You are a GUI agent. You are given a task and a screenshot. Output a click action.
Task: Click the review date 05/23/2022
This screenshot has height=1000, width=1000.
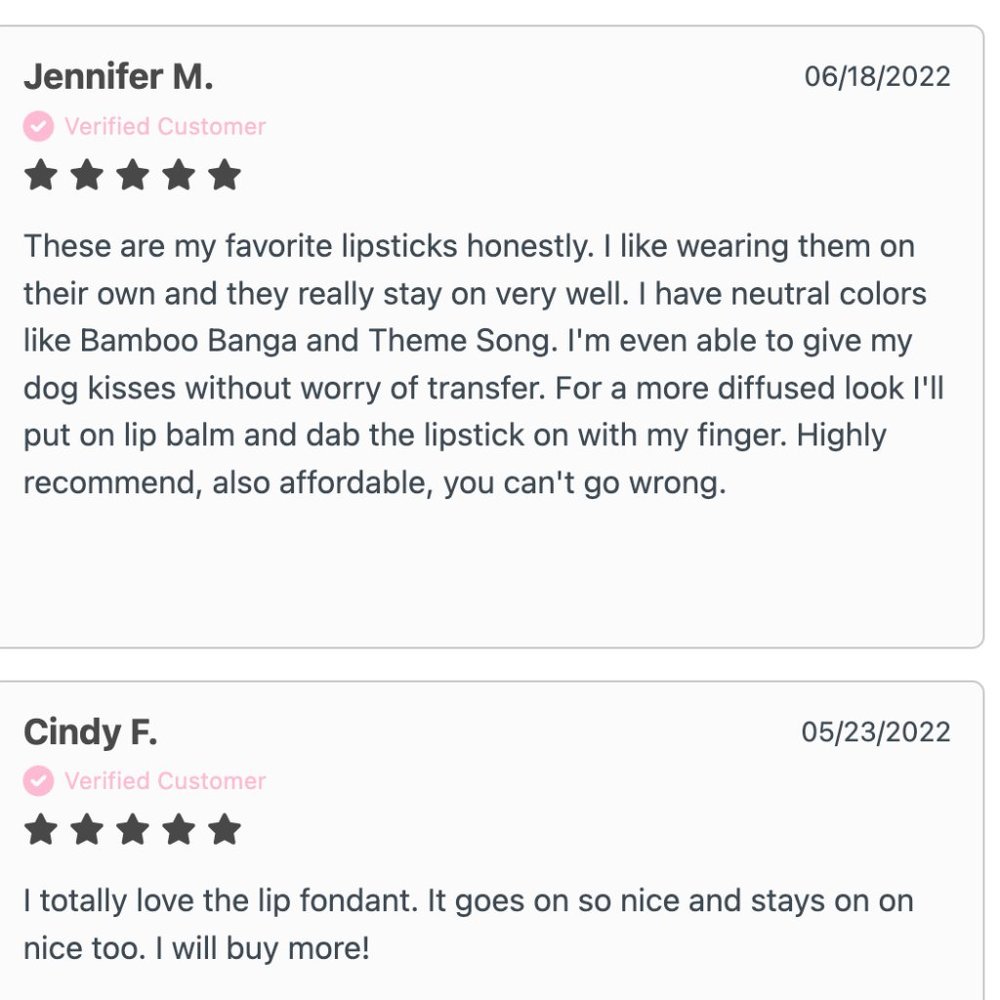[x=875, y=732]
